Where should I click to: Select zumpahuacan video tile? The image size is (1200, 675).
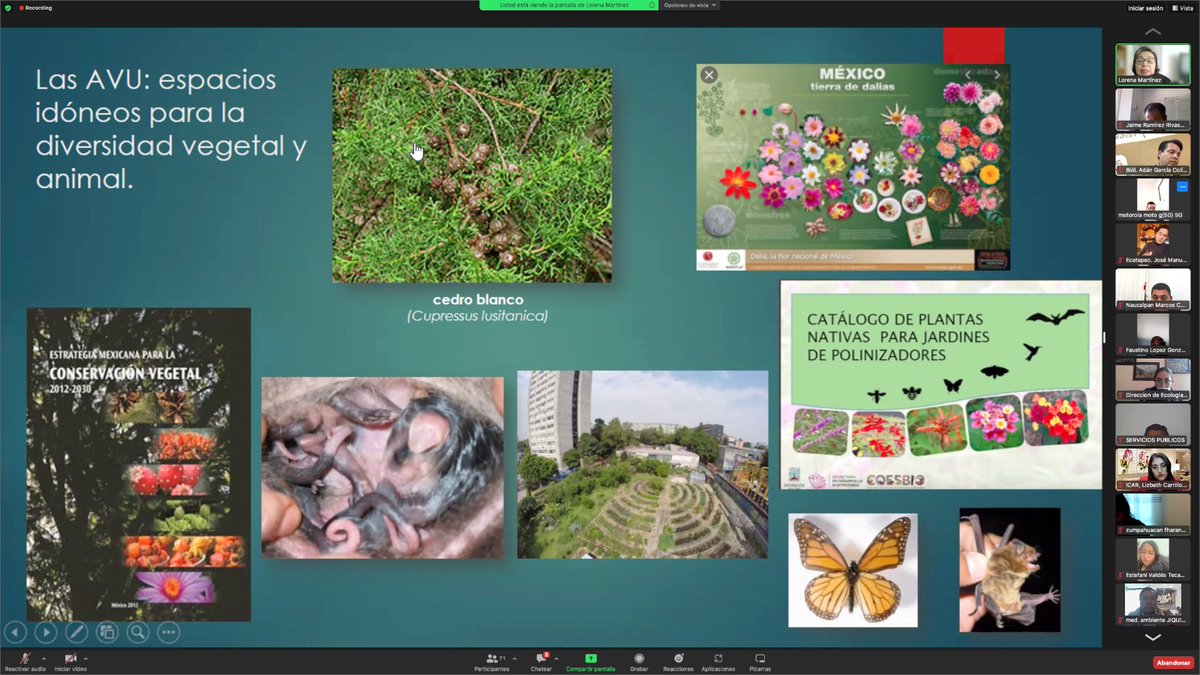click(x=1153, y=514)
